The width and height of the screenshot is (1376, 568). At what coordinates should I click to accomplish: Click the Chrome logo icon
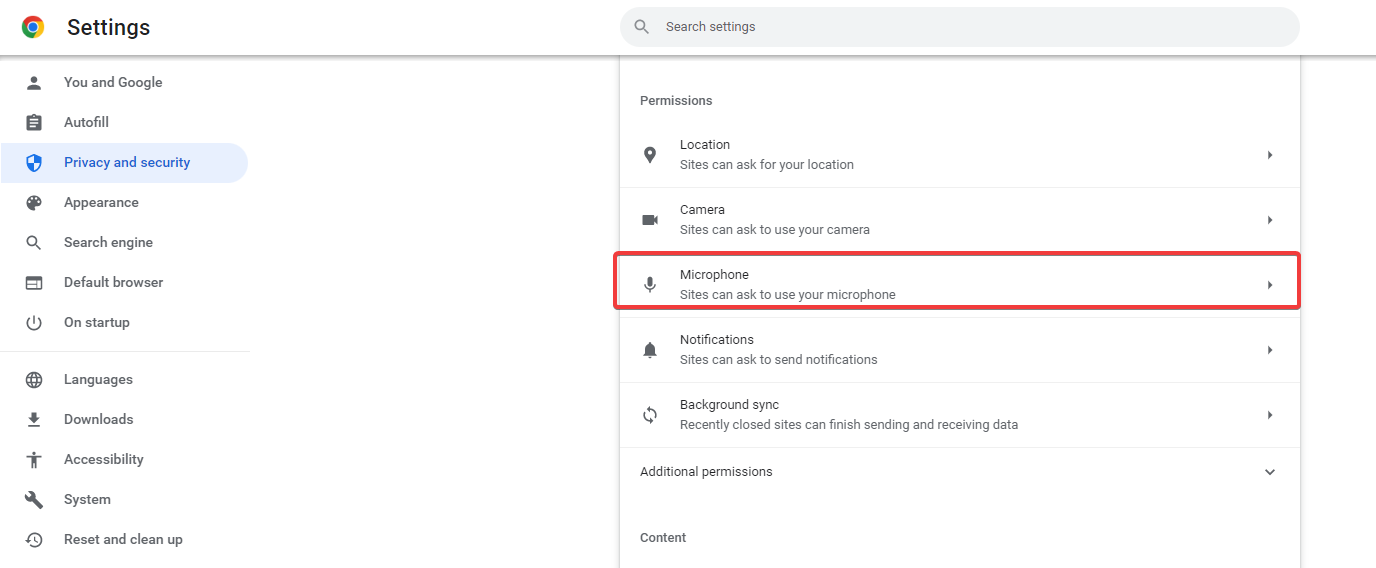[x=33, y=27]
